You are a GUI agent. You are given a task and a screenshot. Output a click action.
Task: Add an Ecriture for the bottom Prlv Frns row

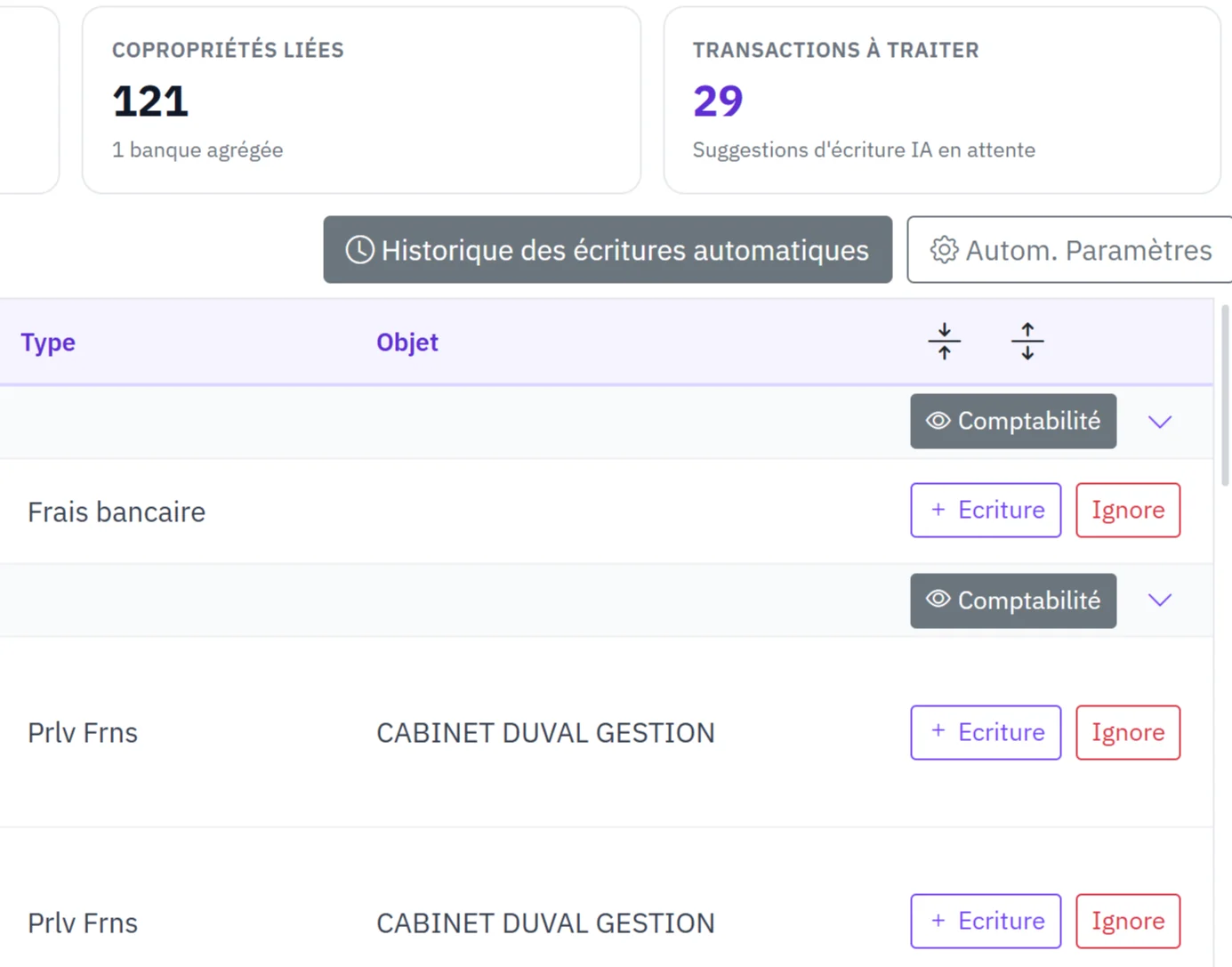pyautogui.click(x=986, y=921)
